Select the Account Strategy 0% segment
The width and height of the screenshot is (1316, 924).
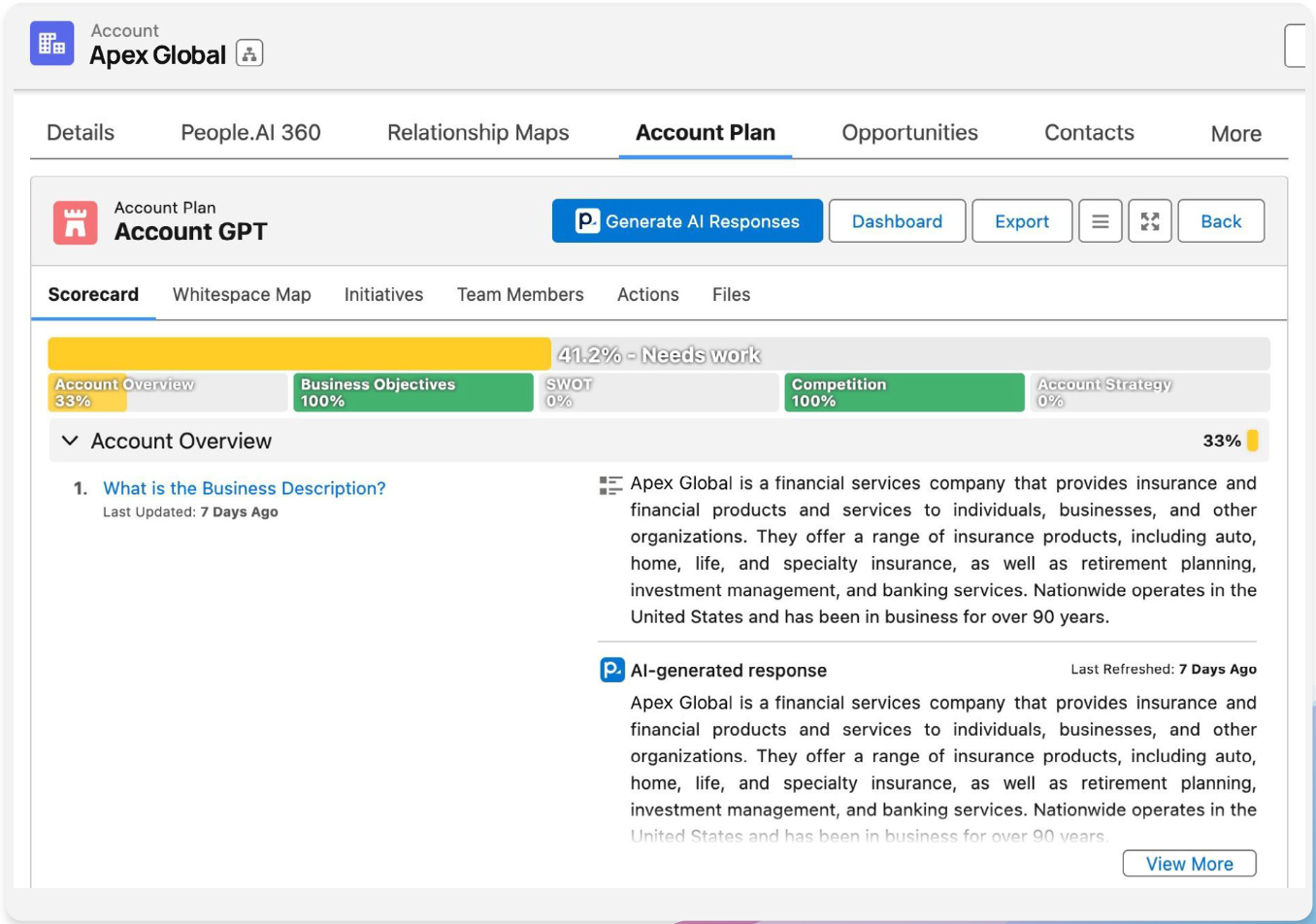coord(1150,392)
